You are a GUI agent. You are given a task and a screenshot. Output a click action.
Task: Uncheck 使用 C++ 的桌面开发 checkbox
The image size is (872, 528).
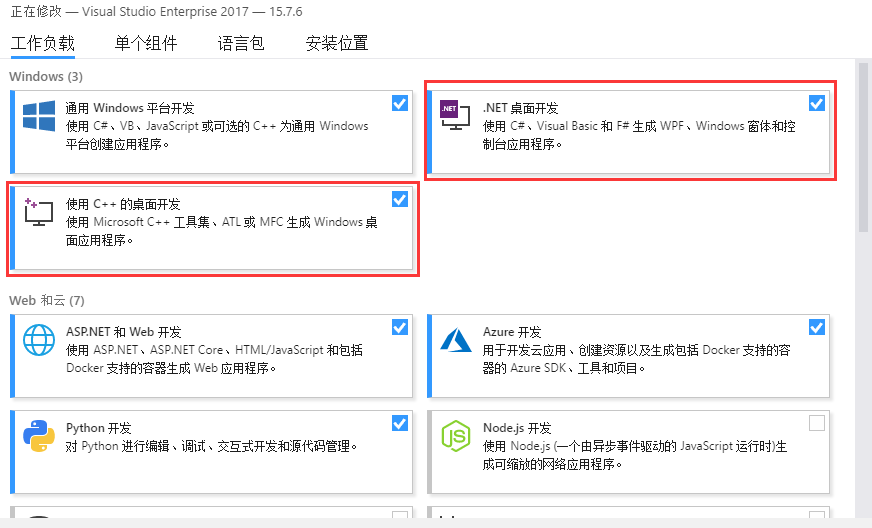pos(400,199)
